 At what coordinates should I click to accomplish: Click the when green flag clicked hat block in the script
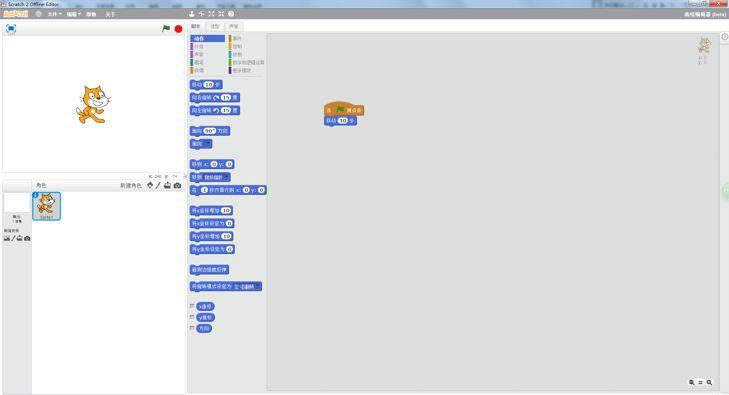(344, 109)
